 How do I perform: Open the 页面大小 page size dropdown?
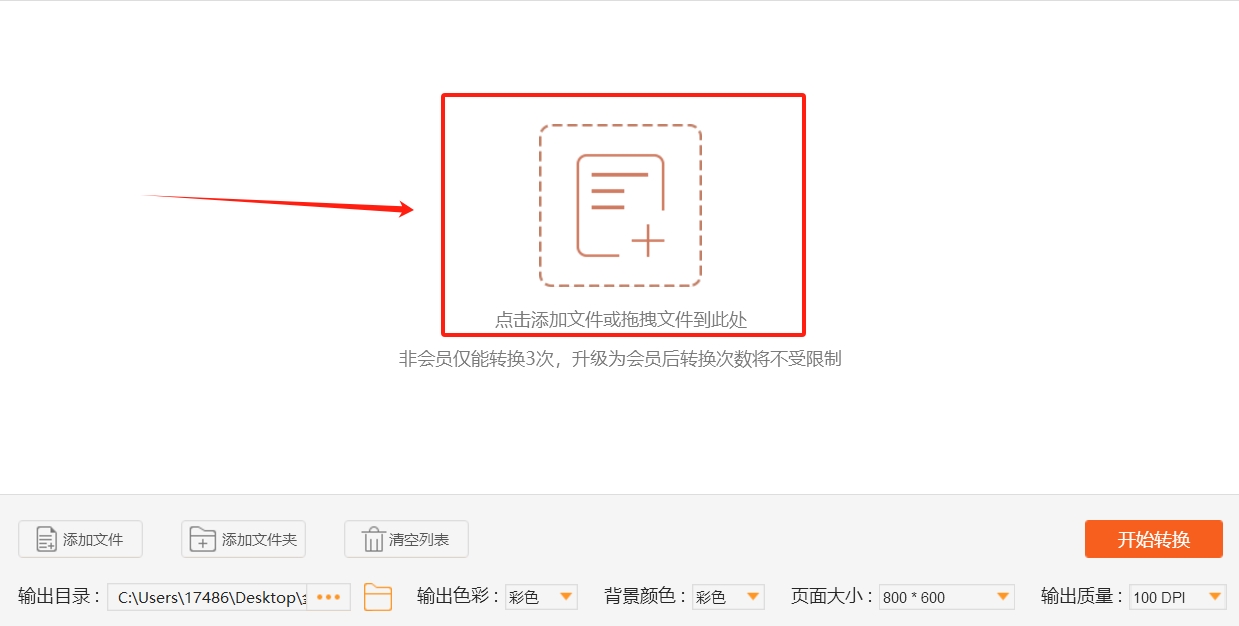(x=946, y=596)
